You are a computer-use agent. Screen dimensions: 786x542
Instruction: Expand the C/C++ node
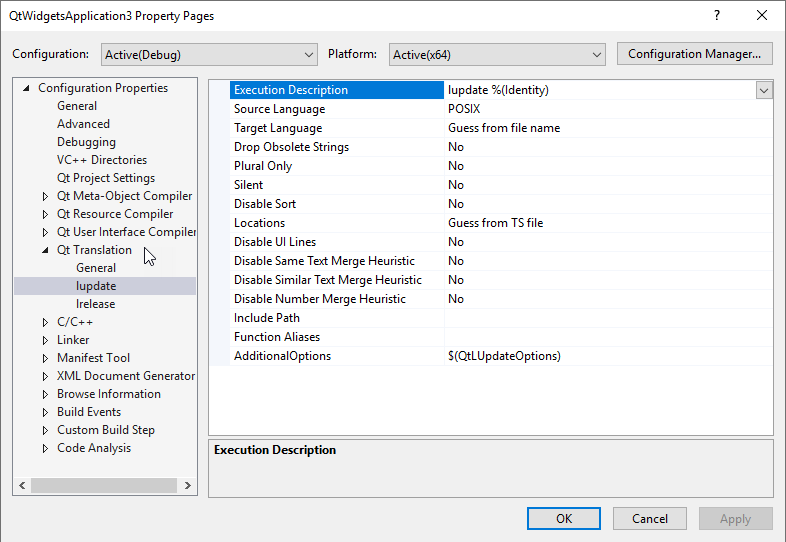click(x=45, y=322)
